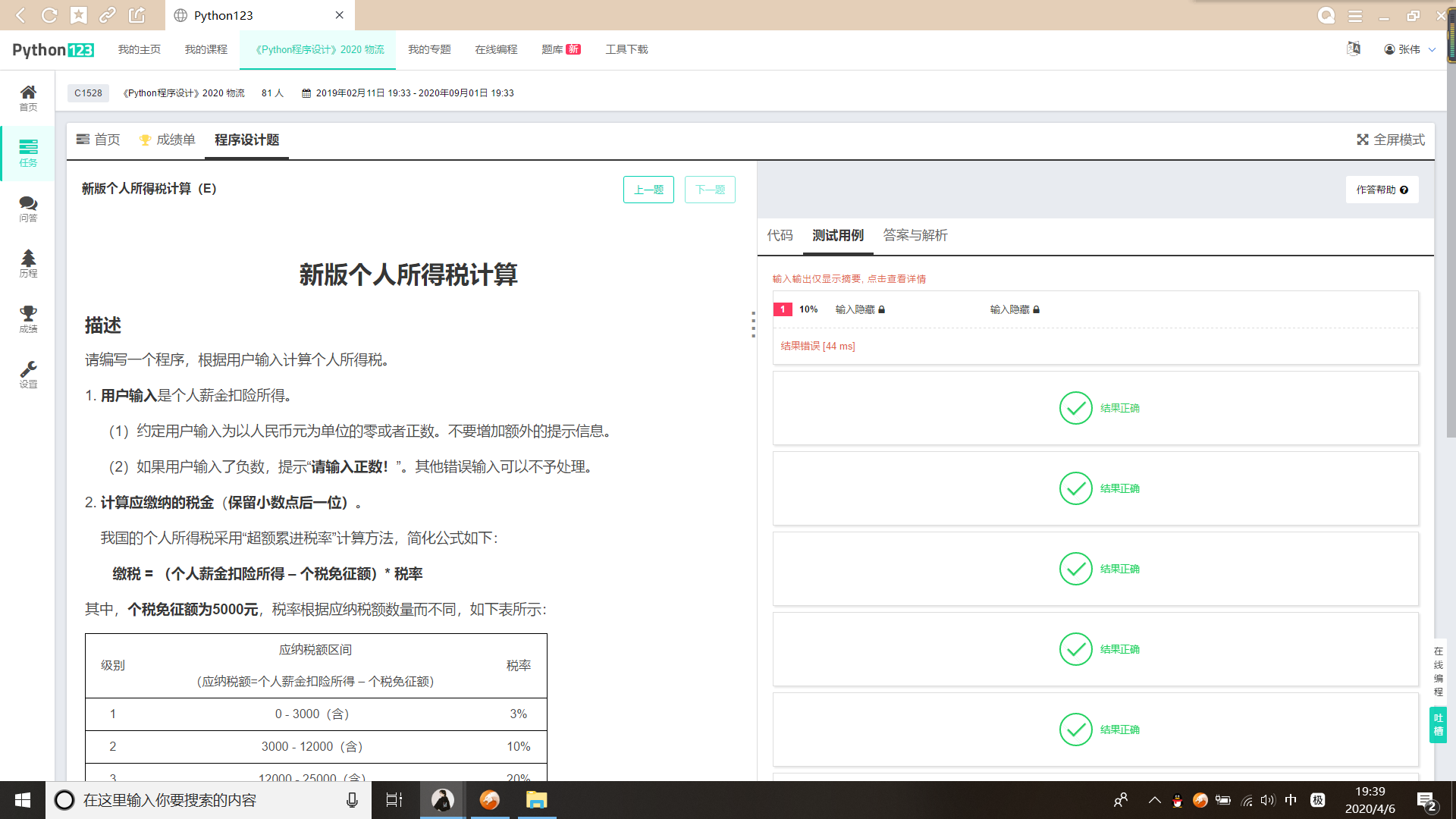Screen dimensions: 1456x819
Task: Click browser bookmark star icon
Action: point(79,15)
